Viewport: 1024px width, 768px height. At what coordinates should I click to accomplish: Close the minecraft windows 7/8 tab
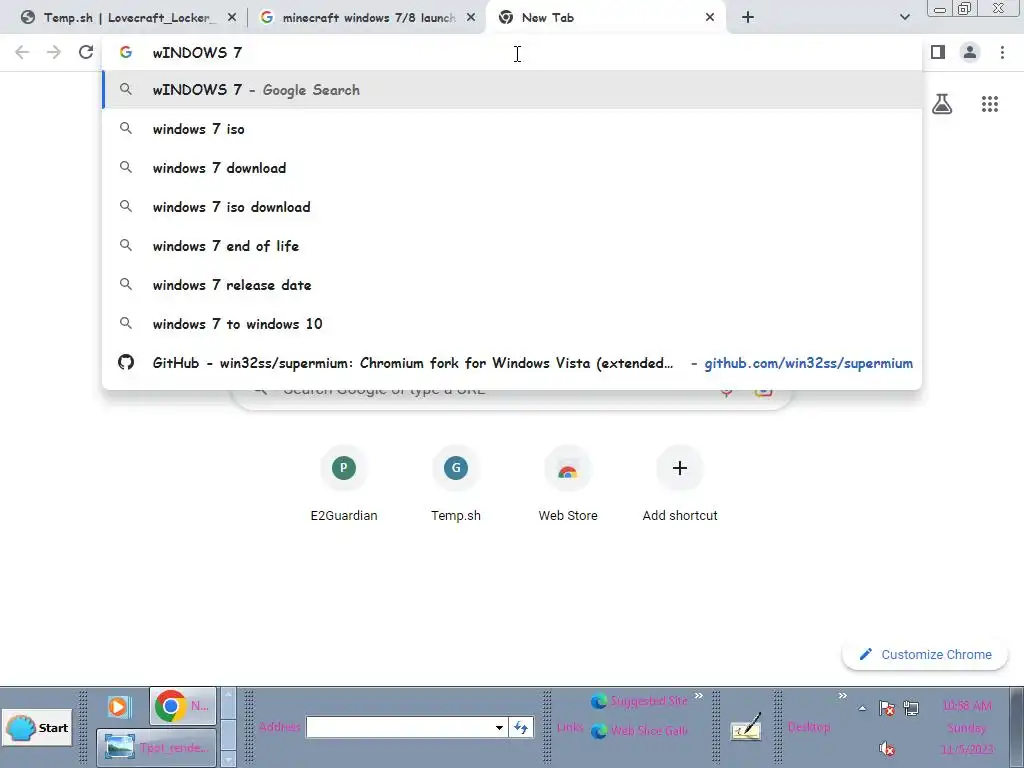(x=471, y=18)
